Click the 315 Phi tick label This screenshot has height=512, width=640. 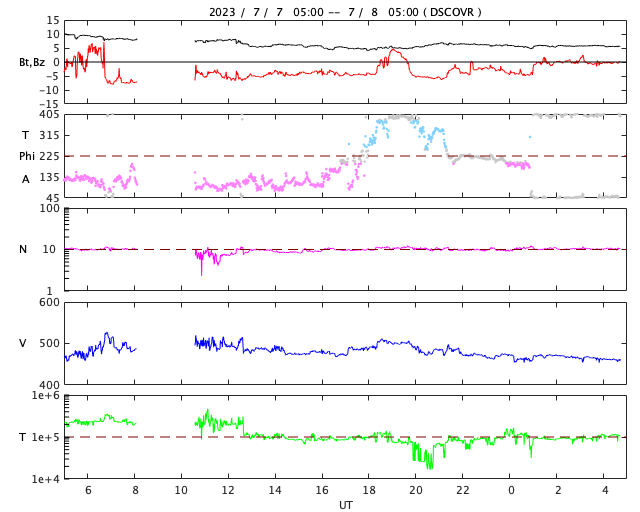(49, 135)
